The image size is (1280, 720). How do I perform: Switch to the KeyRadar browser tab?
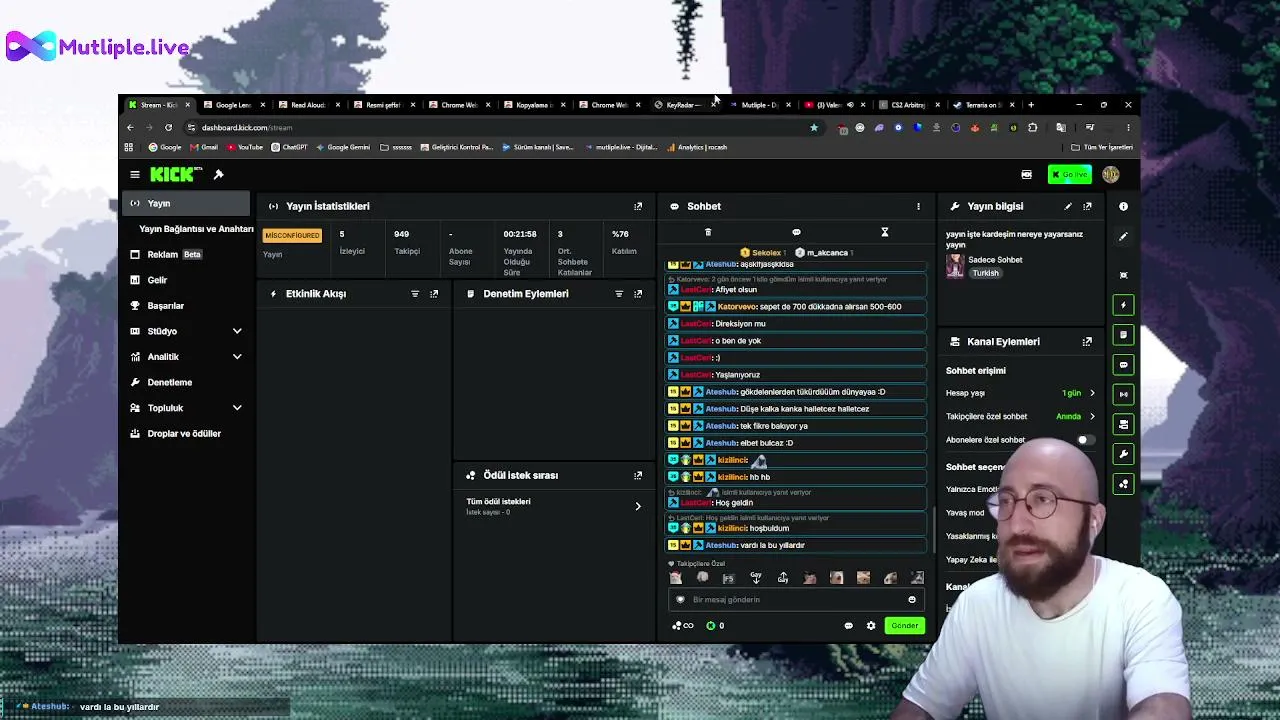point(683,105)
